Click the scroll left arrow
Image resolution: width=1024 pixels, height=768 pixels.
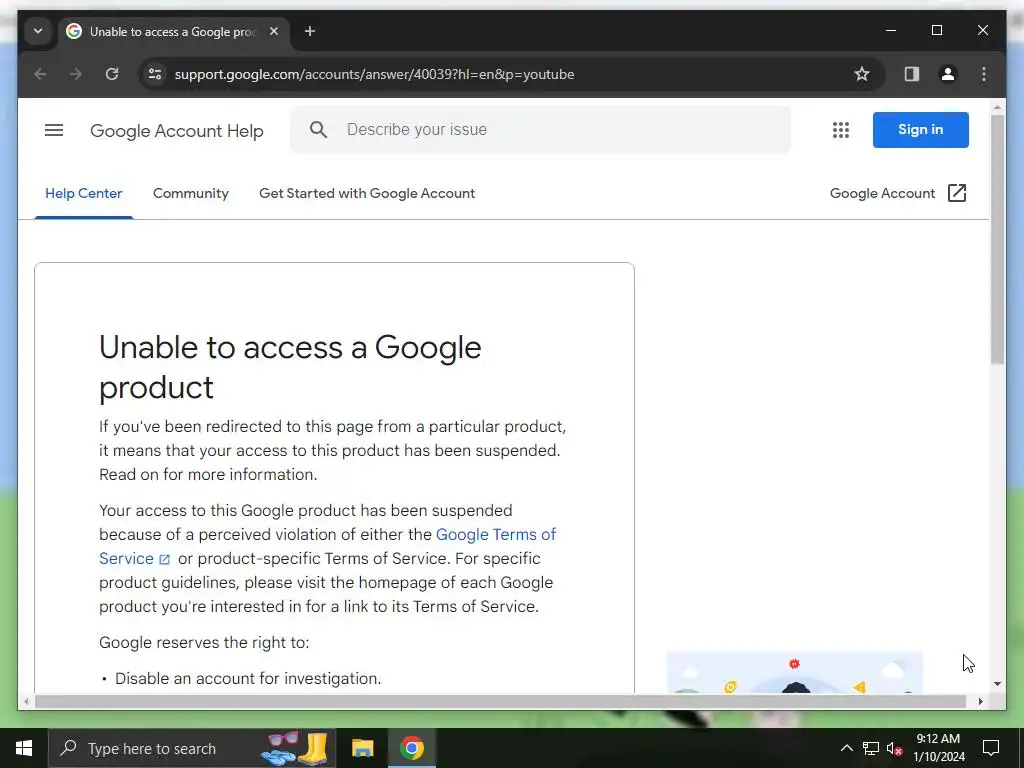26,701
